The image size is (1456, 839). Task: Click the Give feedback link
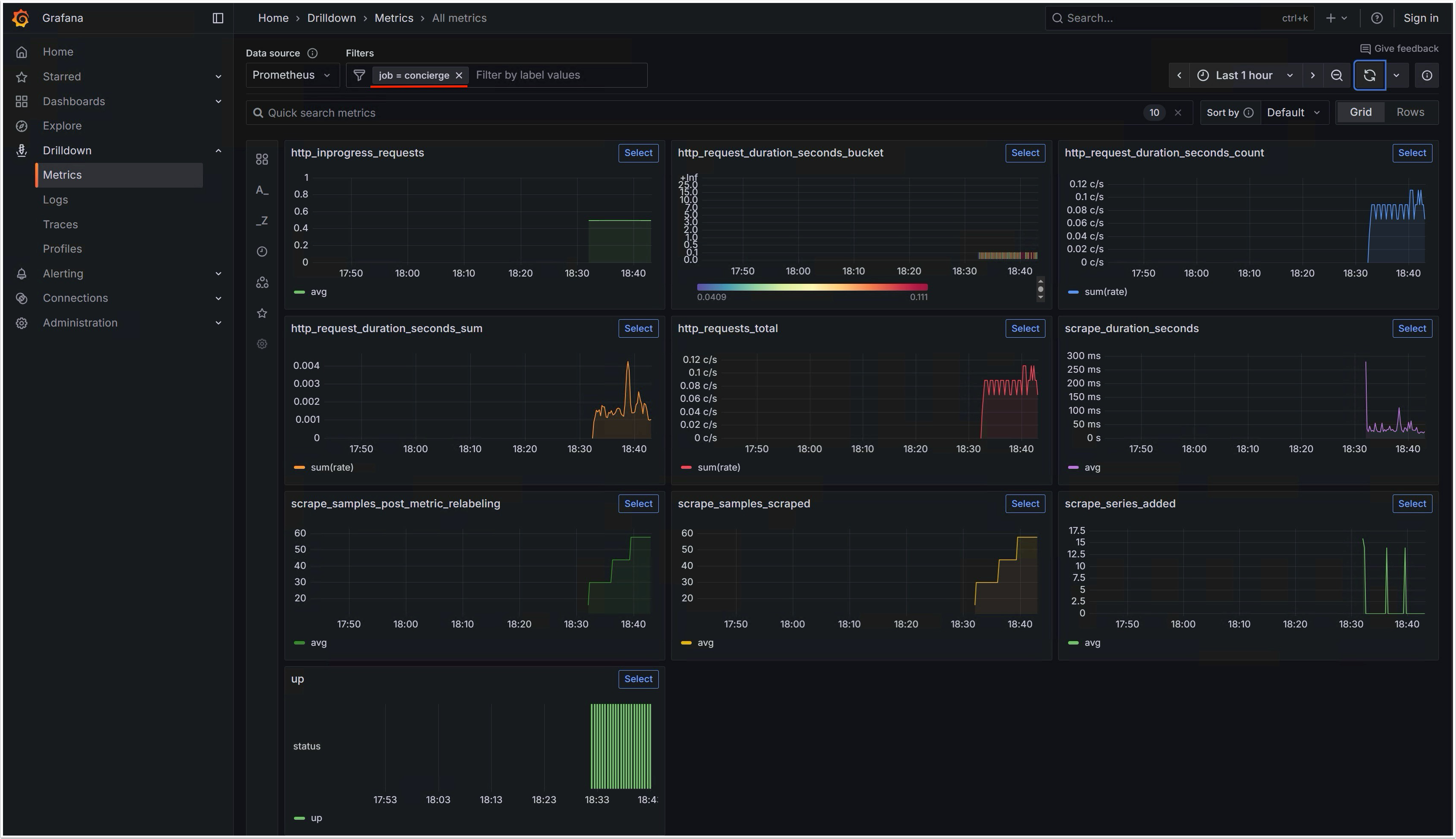(x=1399, y=48)
